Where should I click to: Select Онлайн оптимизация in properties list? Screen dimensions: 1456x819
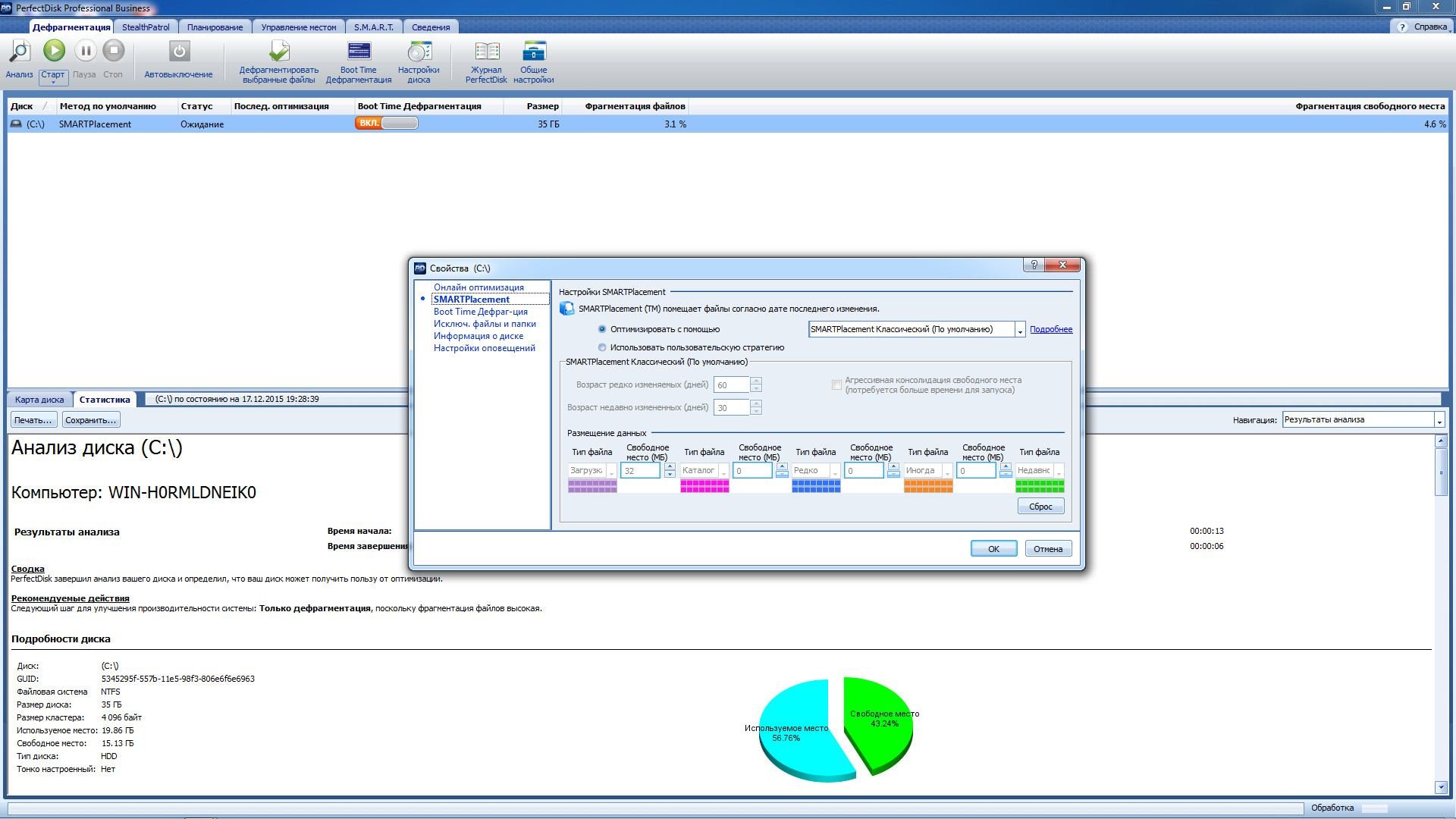(x=479, y=287)
